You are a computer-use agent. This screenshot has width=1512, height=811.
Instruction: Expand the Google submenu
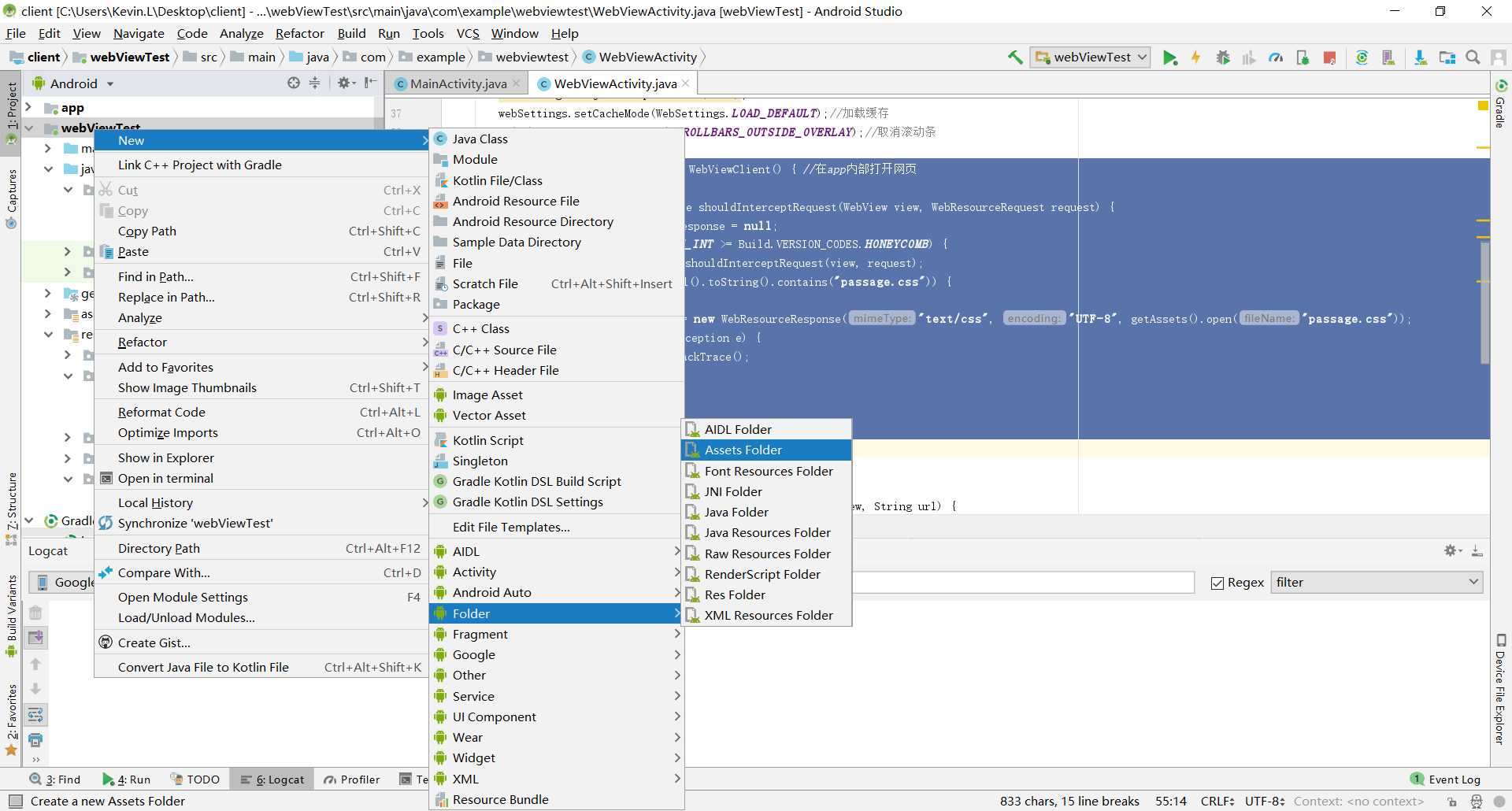coord(556,654)
